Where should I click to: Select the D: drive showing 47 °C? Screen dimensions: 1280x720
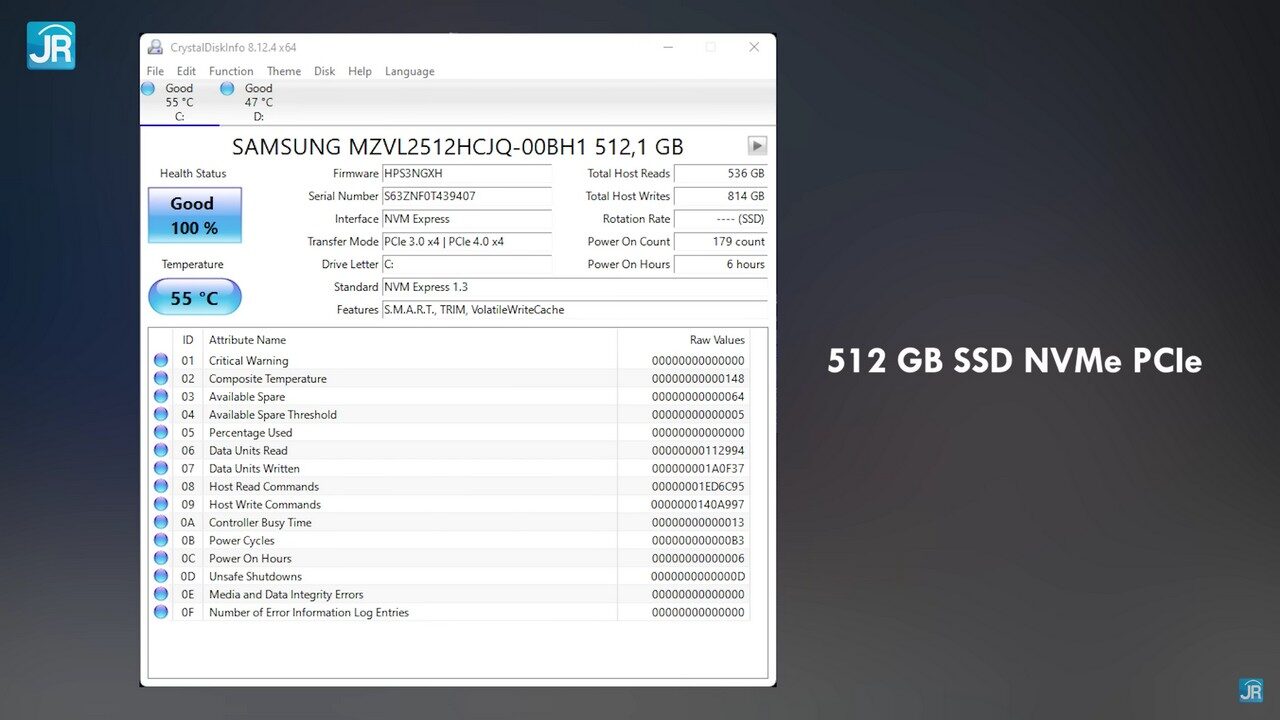pyautogui.click(x=228, y=88)
